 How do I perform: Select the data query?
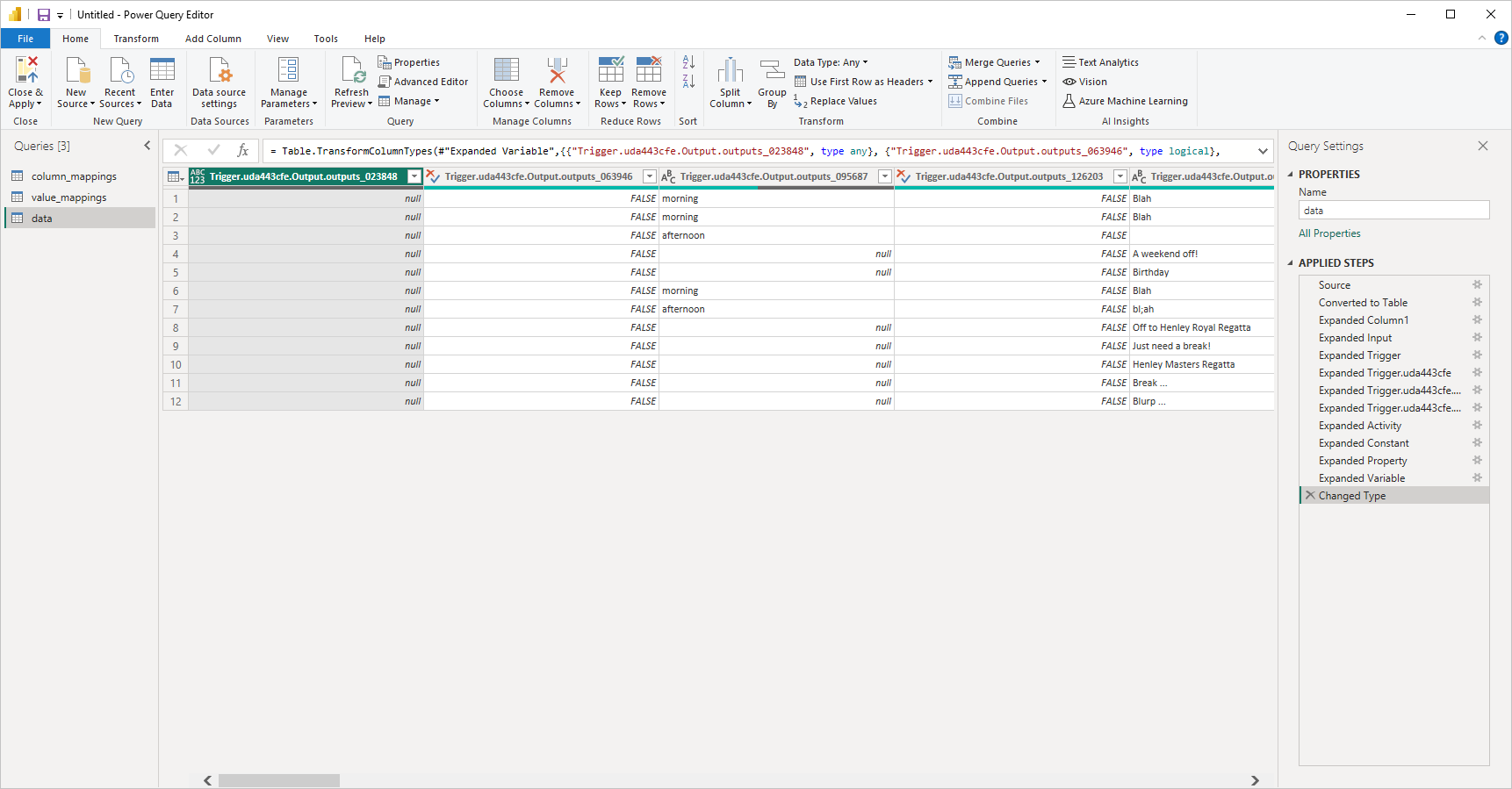(81, 219)
